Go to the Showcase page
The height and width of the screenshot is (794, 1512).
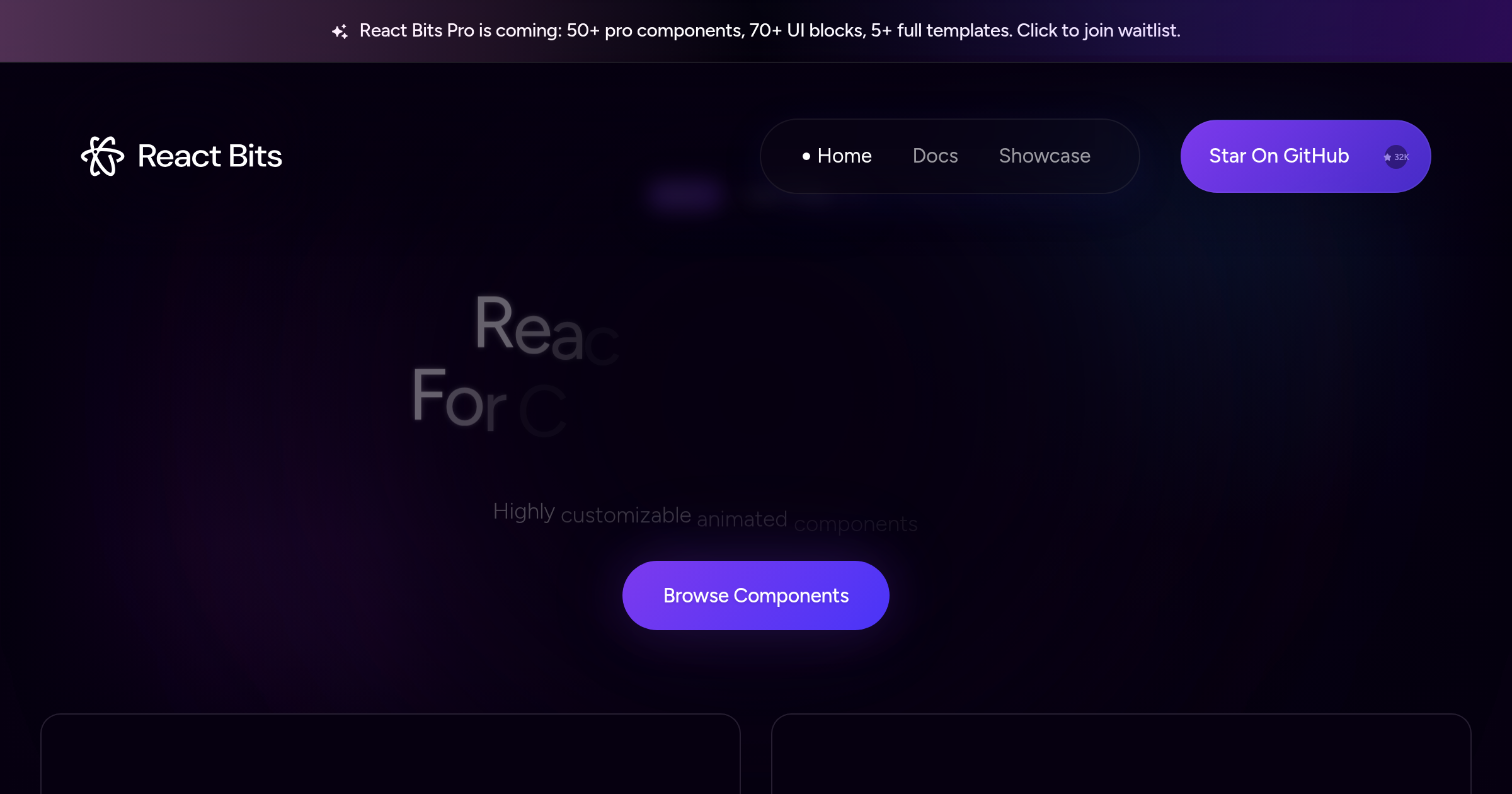[x=1045, y=156]
